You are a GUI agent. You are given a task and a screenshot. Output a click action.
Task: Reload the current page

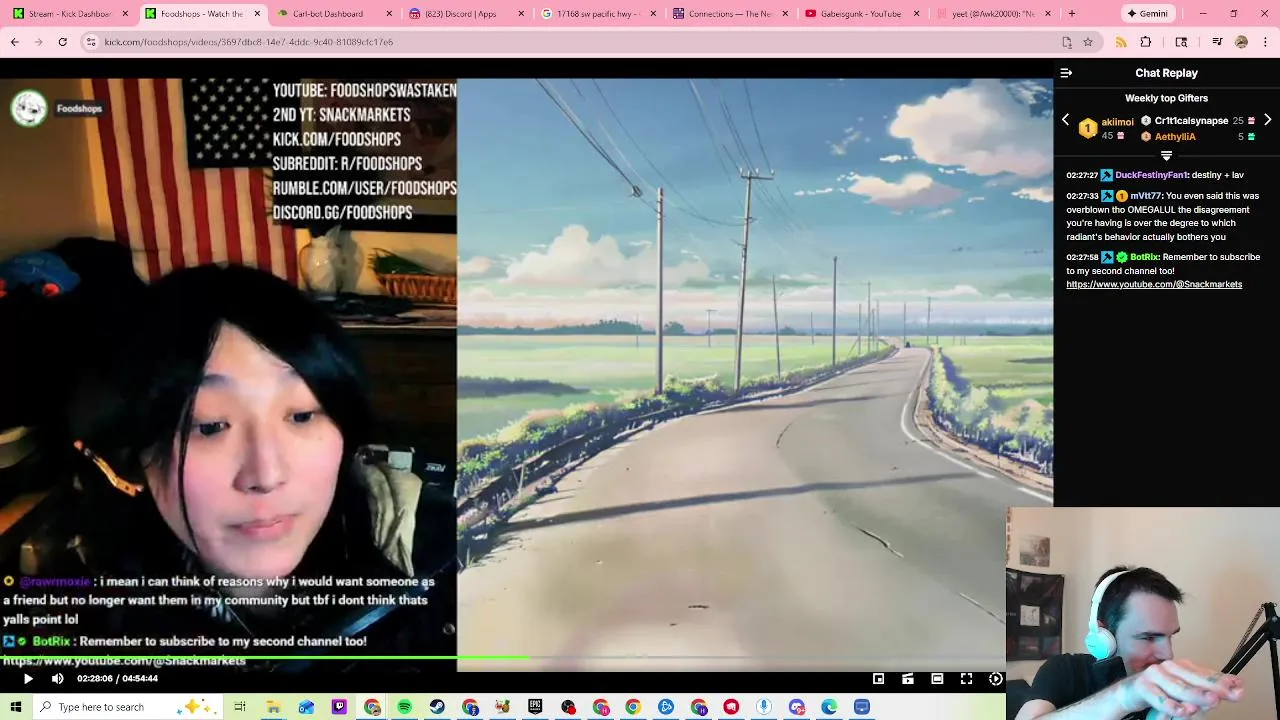62,42
